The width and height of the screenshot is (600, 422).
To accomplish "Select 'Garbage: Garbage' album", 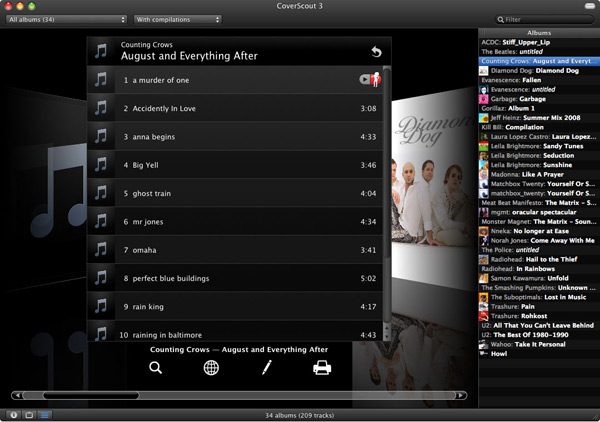I will pyautogui.click(x=539, y=99).
